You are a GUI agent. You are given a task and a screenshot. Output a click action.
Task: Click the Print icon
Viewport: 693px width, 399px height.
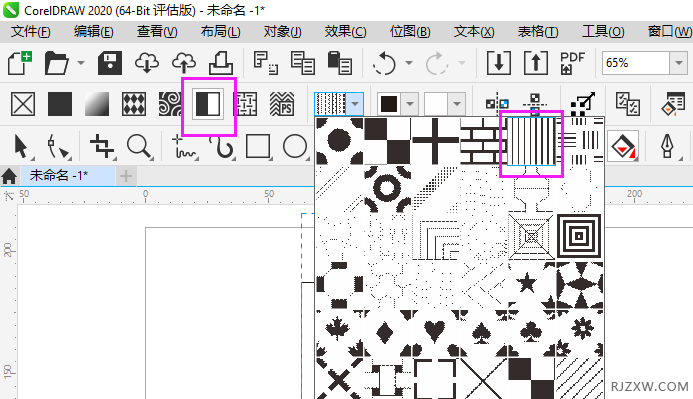tap(221, 63)
